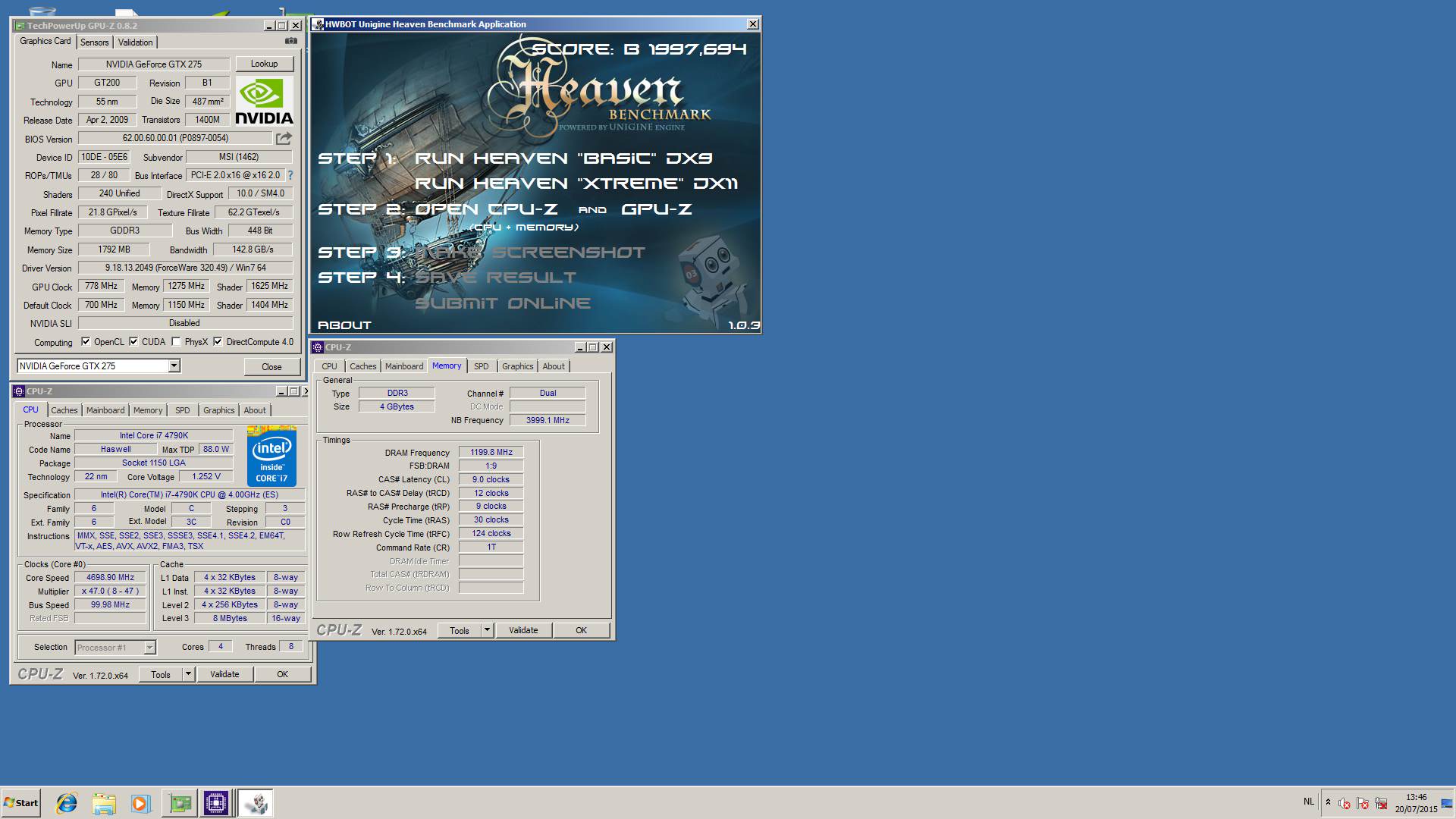The height and width of the screenshot is (819, 1456).
Task: Toggle the DirectCompute 4.0 checkbox
Action: click(218, 342)
